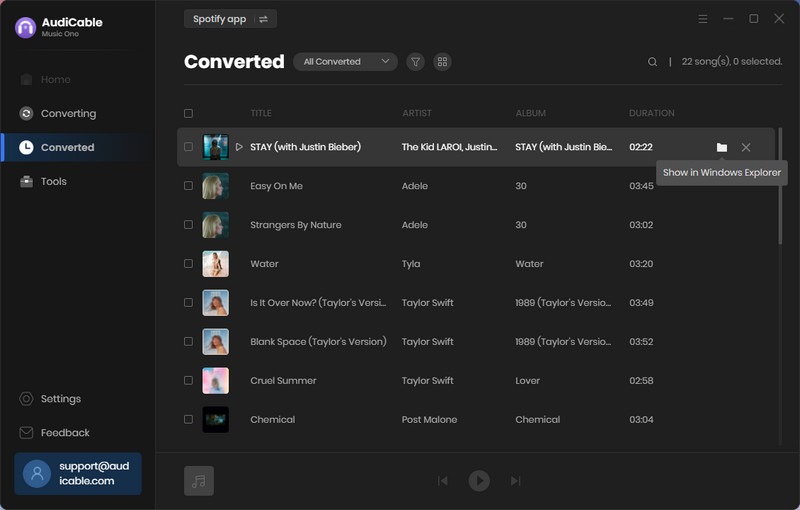Viewport: 800px width, 510px height.
Task: Sort by the TITLE column header
Action: (x=261, y=113)
